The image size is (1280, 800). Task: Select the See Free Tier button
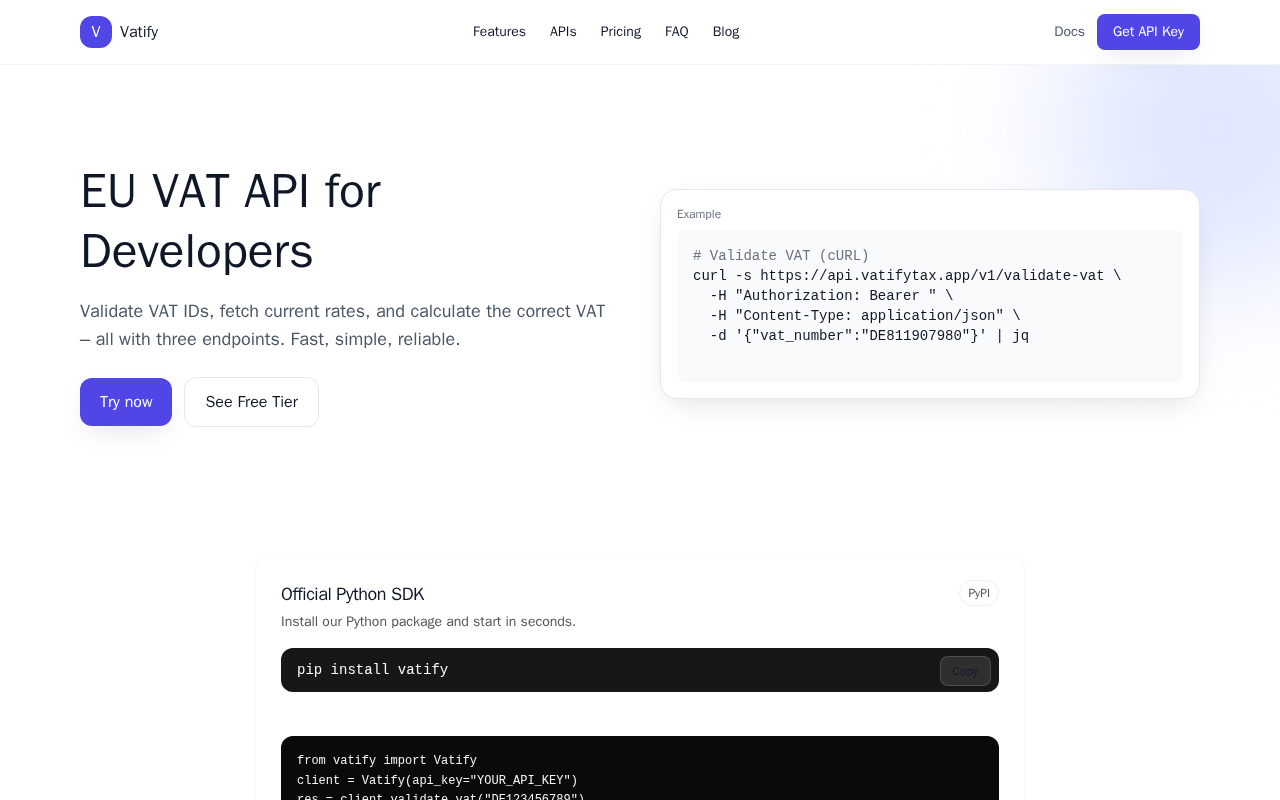[x=251, y=402]
